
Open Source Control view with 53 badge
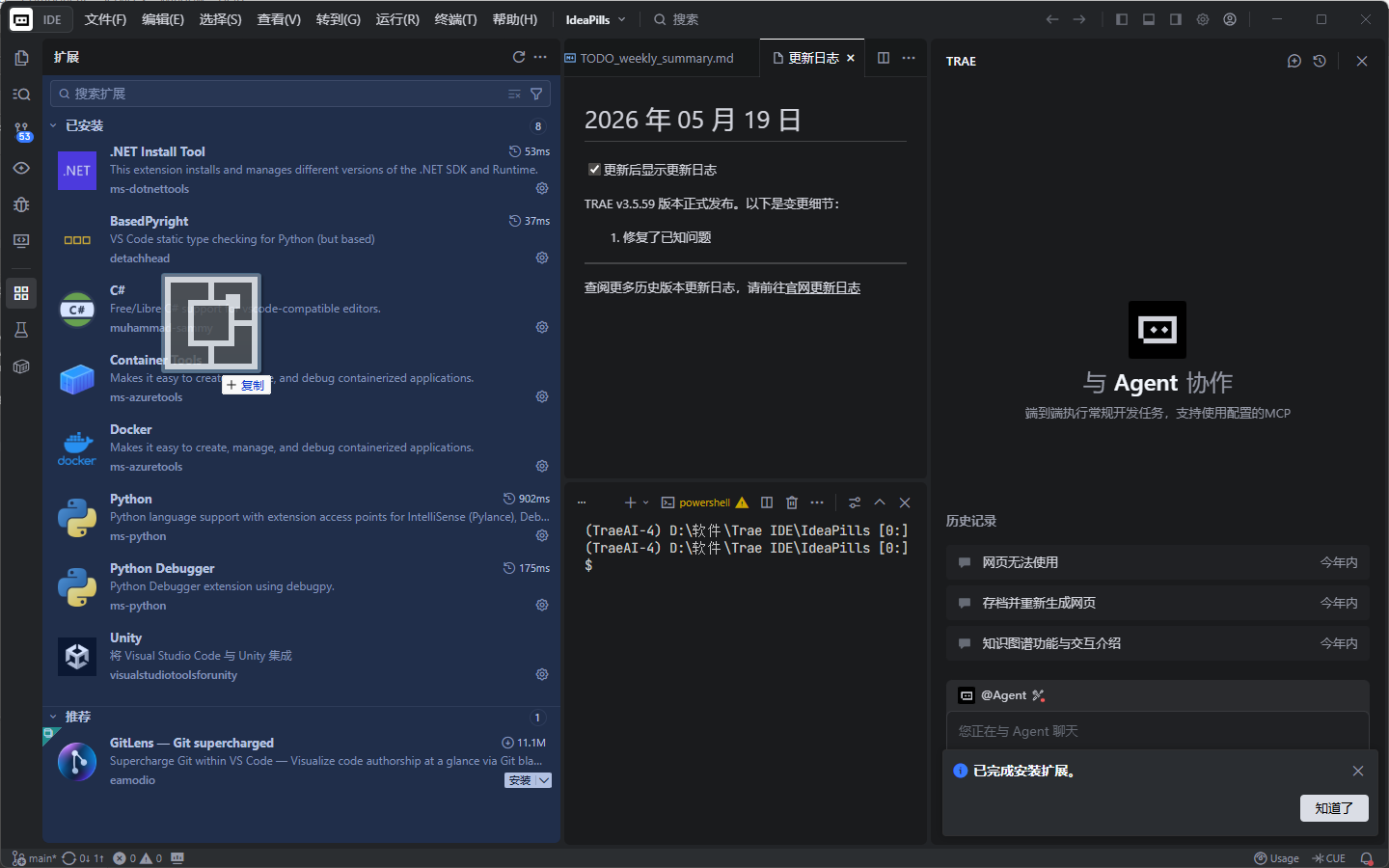pos(21,131)
